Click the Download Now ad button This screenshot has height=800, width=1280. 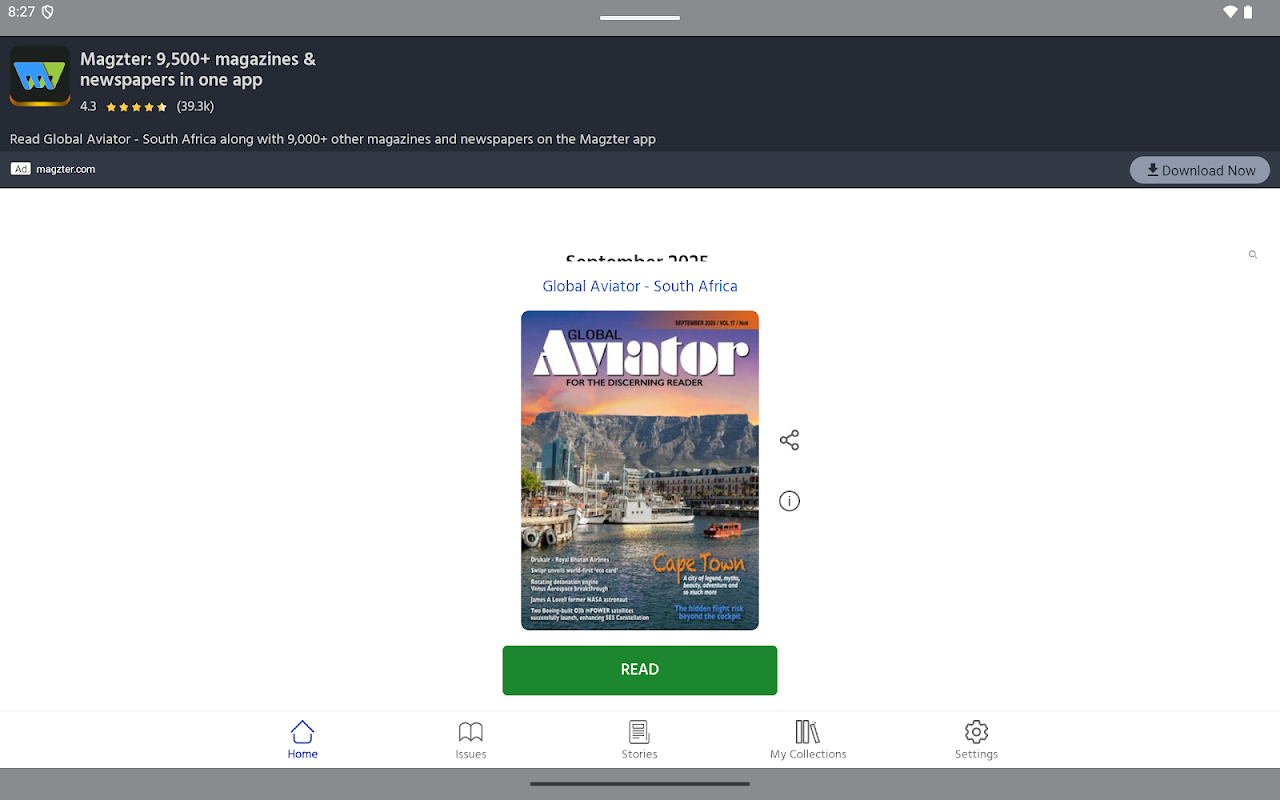coord(1200,170)
